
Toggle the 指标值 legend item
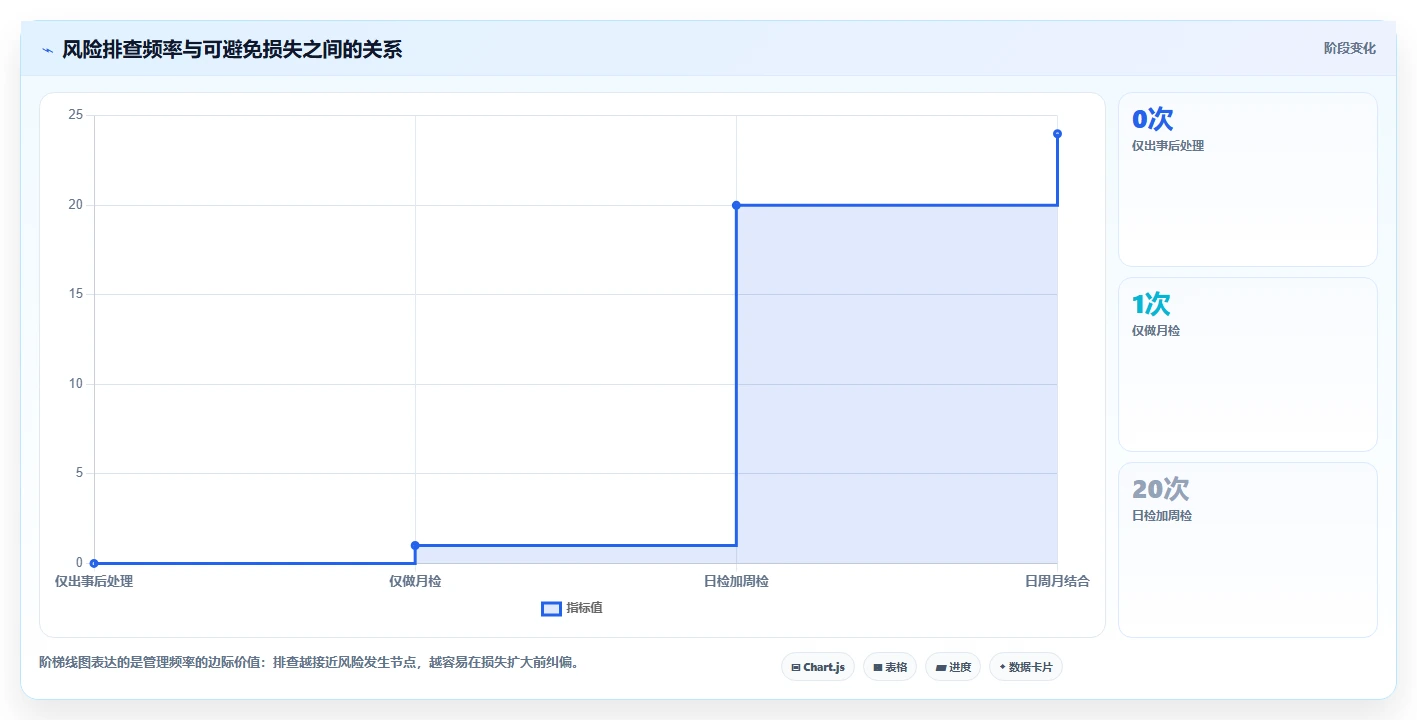coord(572,608)
